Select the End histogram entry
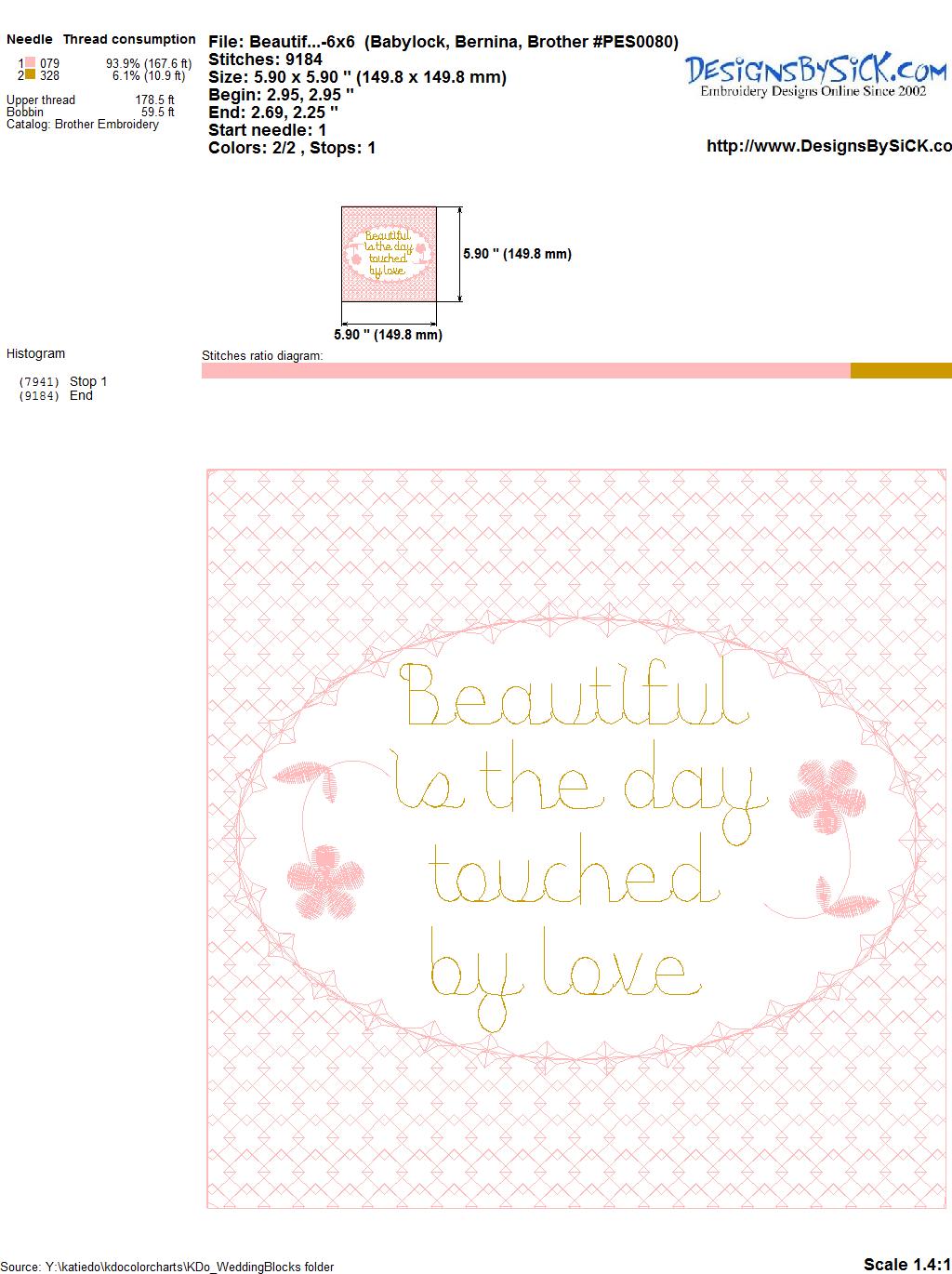Screen dimensions: 952x1274 click(x=56, y=395)
